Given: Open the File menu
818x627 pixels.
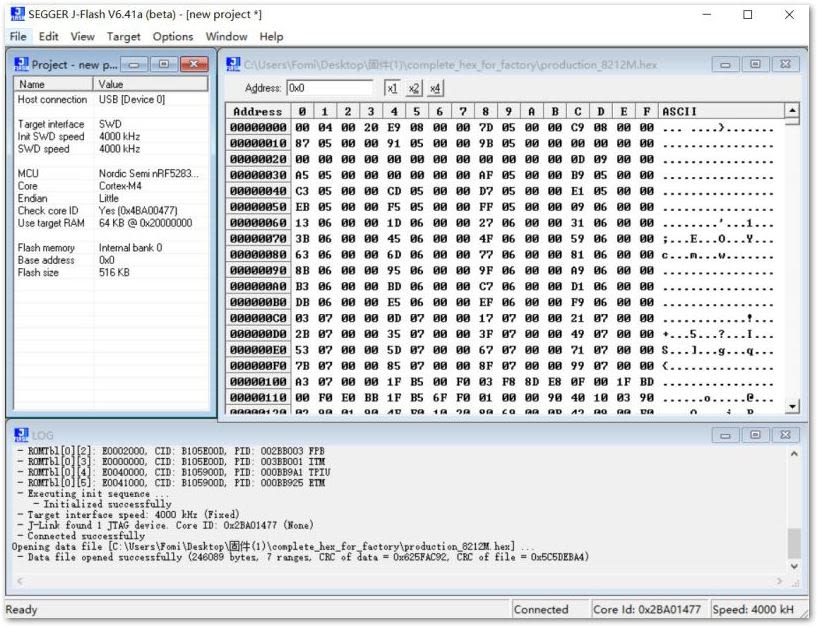Looking at the screenshot, I should point(18,37).
